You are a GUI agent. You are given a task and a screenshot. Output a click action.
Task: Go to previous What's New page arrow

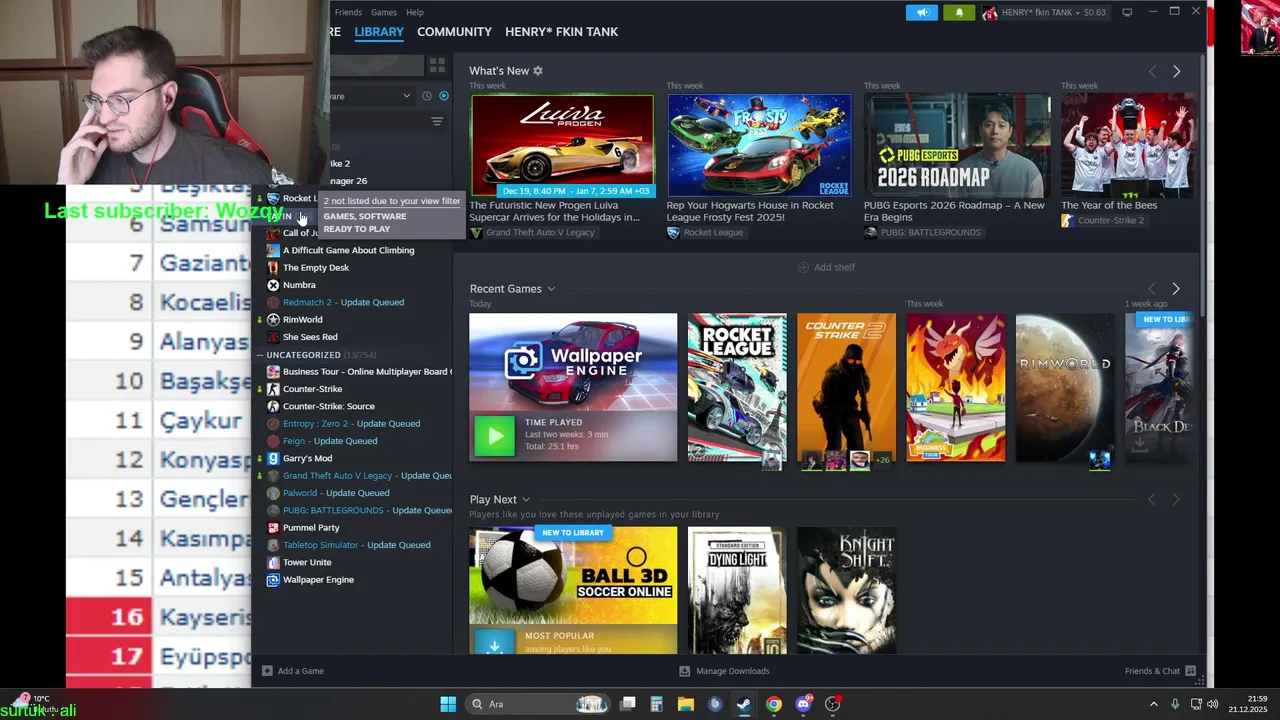tap(1152, 71)
